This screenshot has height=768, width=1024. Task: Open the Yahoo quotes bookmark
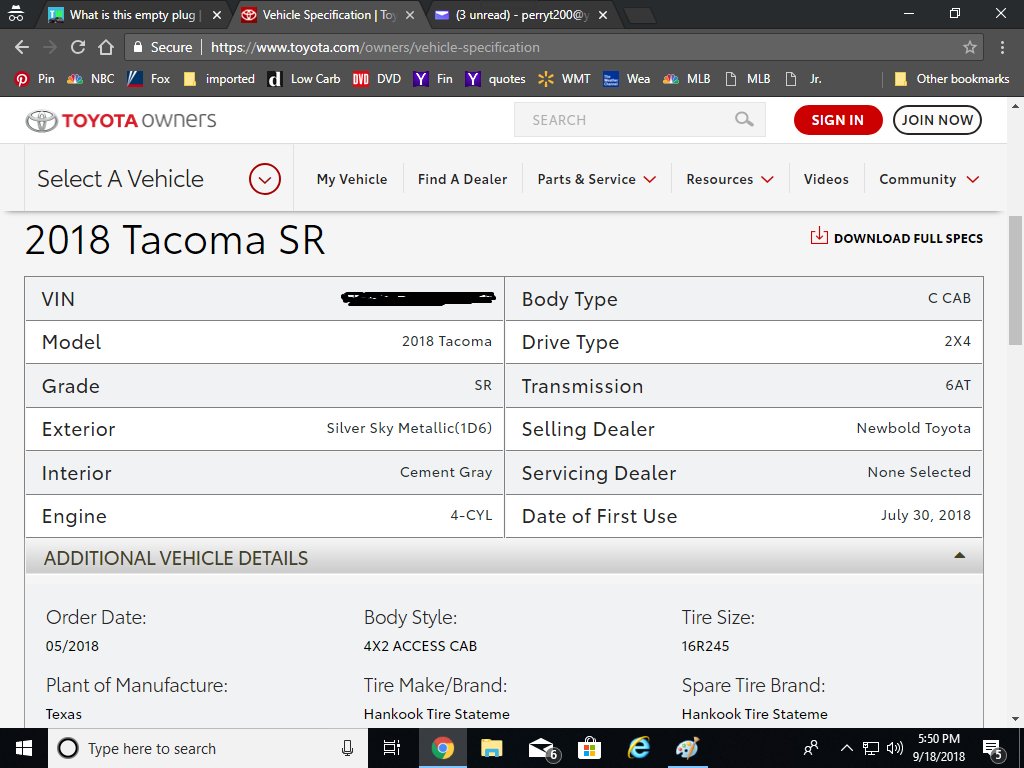pyautogui.click(x=495, y=79)
